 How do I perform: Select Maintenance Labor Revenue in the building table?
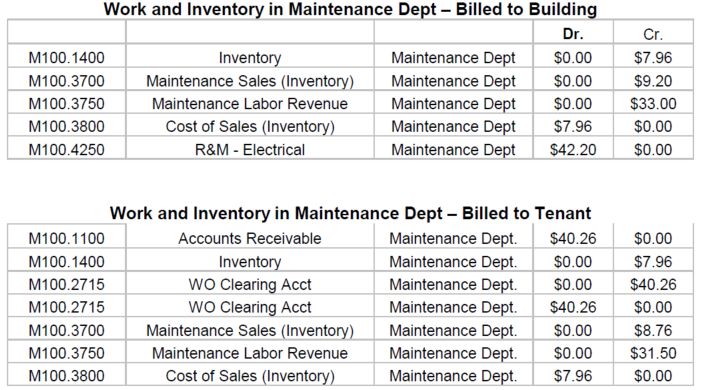click(x=250, y=104)
